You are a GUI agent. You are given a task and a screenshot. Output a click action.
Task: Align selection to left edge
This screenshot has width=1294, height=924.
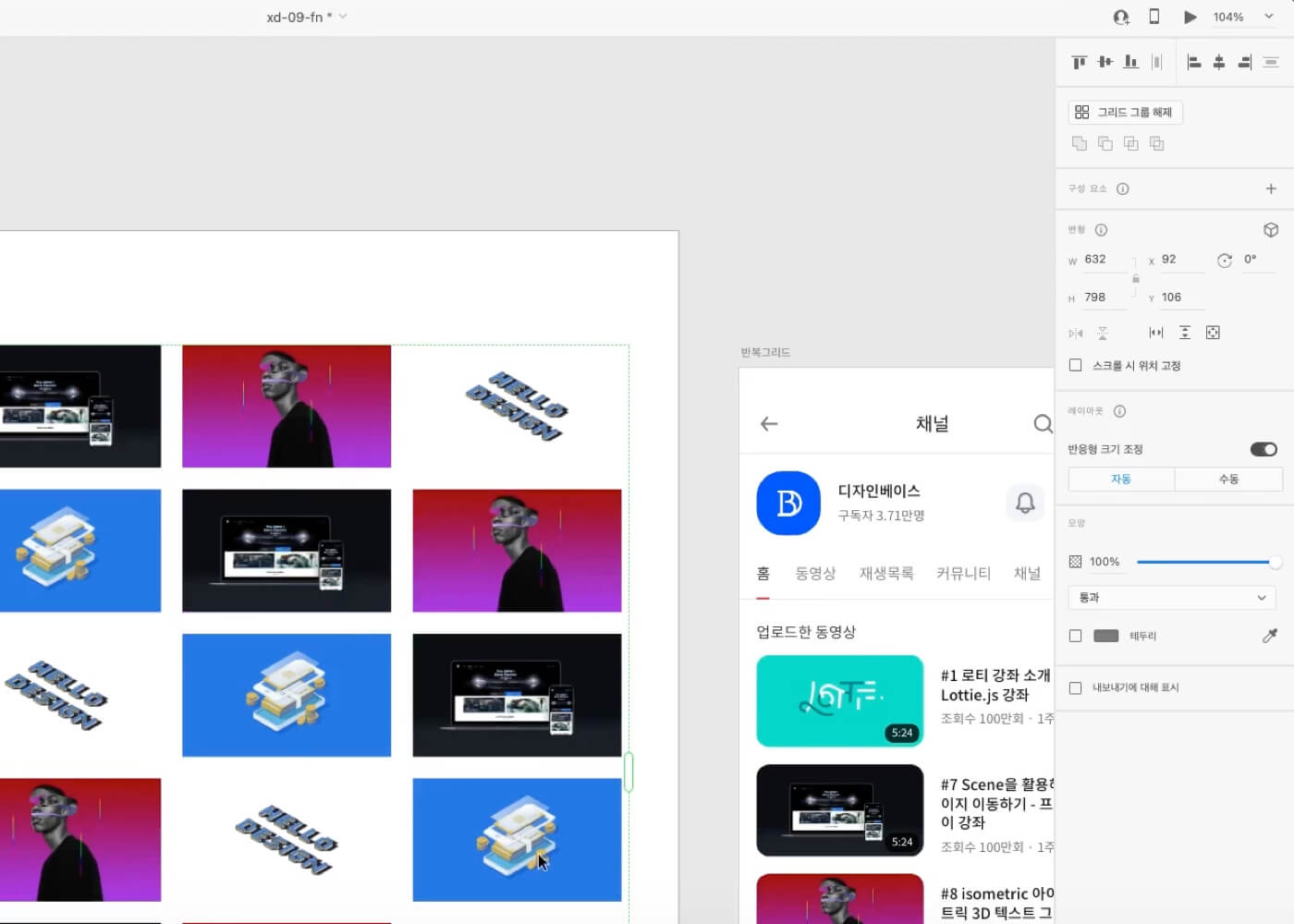click(x=1194, y=62)
